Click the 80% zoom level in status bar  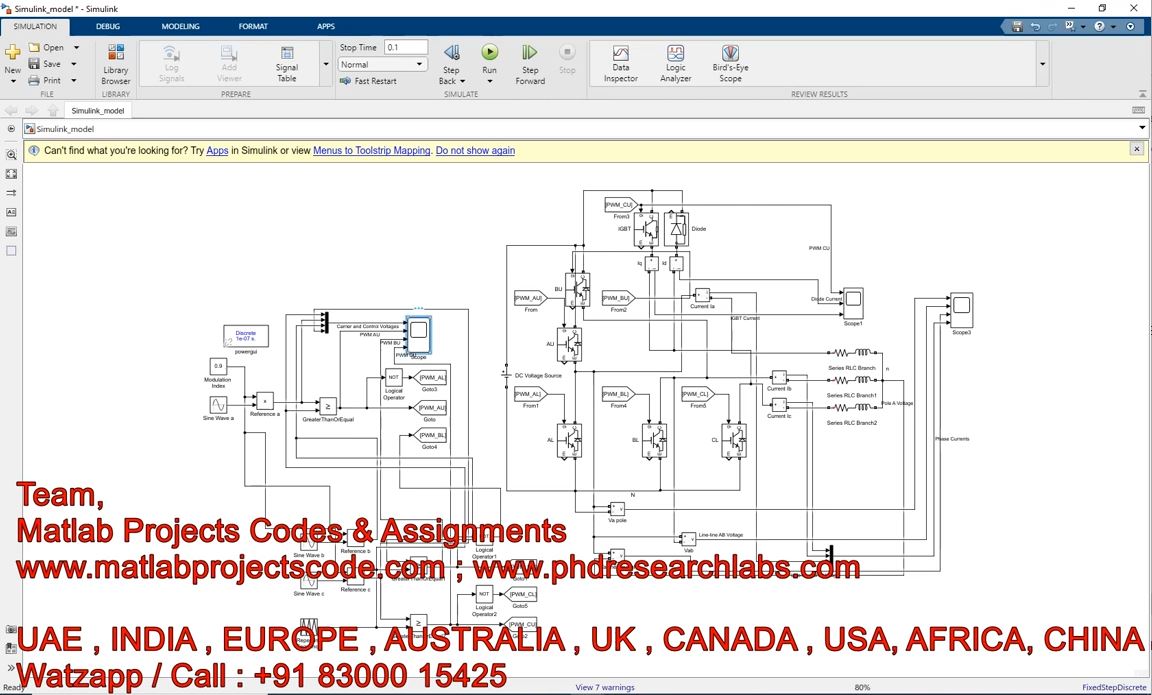pyautogui.click(x=863, y=688)
